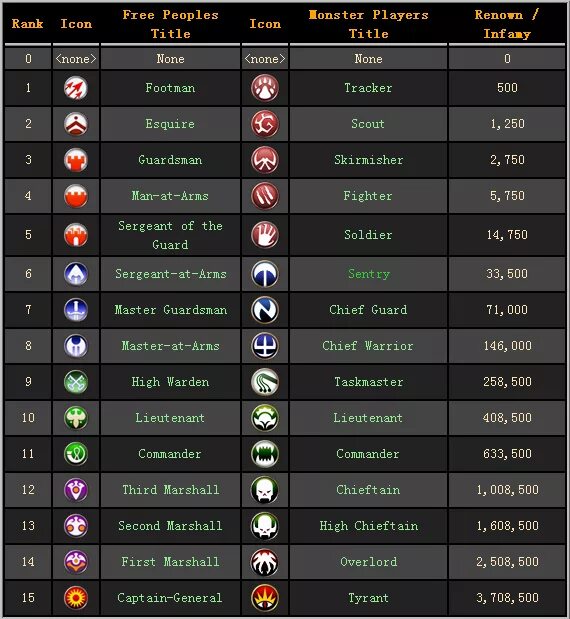Click the Tracker paw icon
The image size is (570, 619).
click(x=265, y=88)
